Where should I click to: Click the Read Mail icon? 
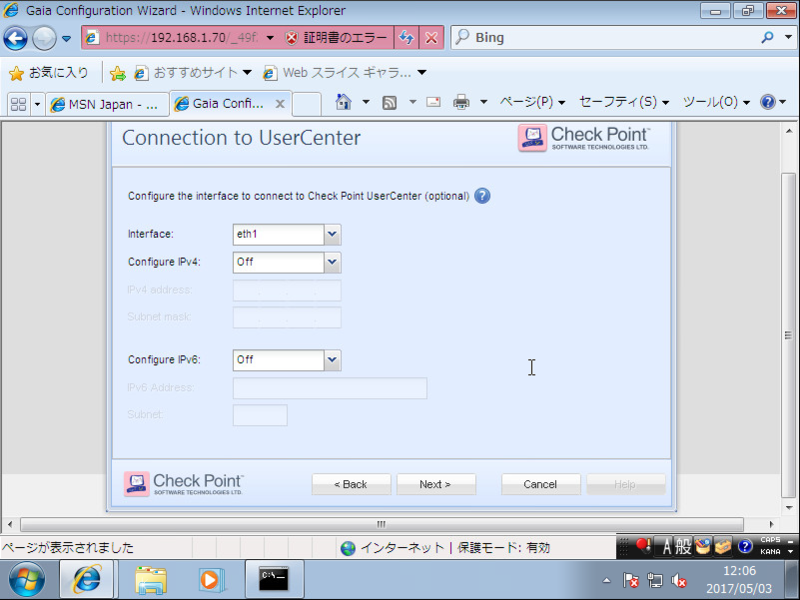click(x=433, y=102)
